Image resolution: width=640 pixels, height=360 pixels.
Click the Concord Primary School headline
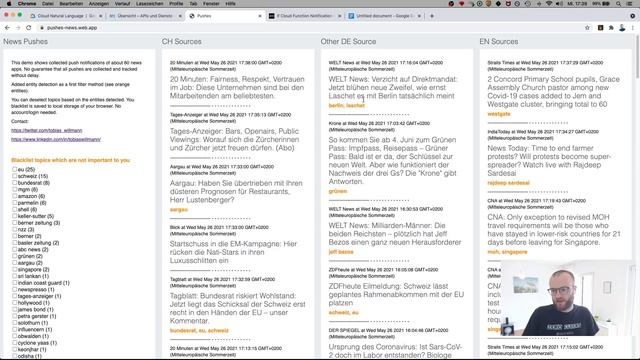(553, 91)
